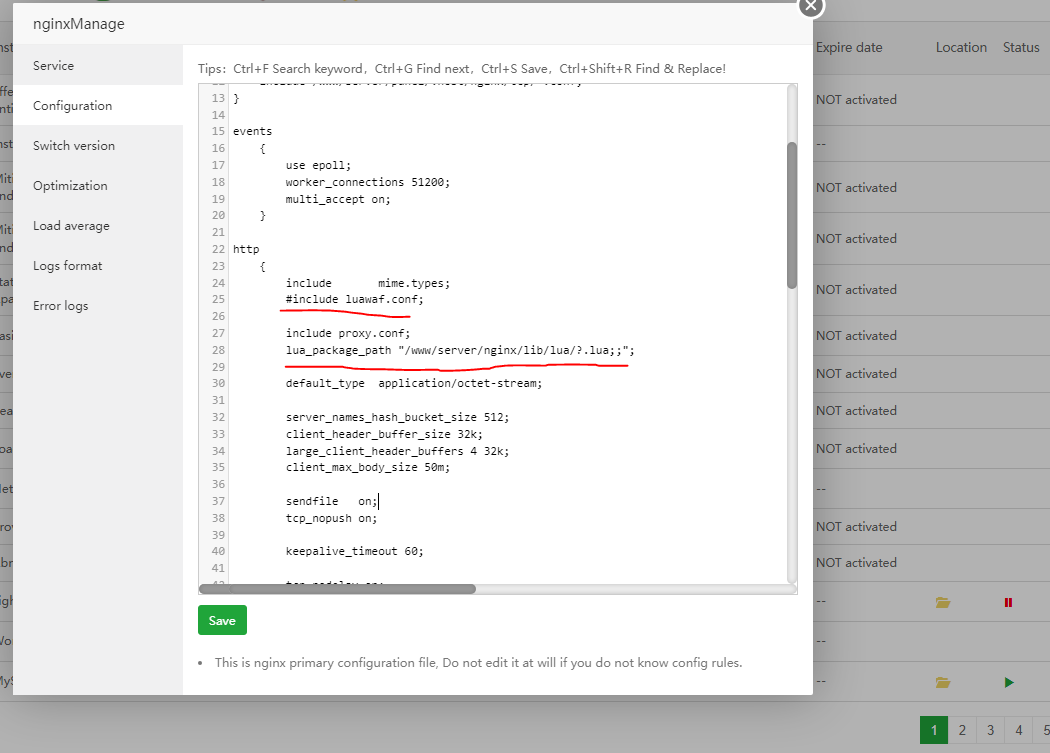Go to page 3 in pagination
Image resolution: width=1050 pixels, height=753 pixels.
(990, 730)
